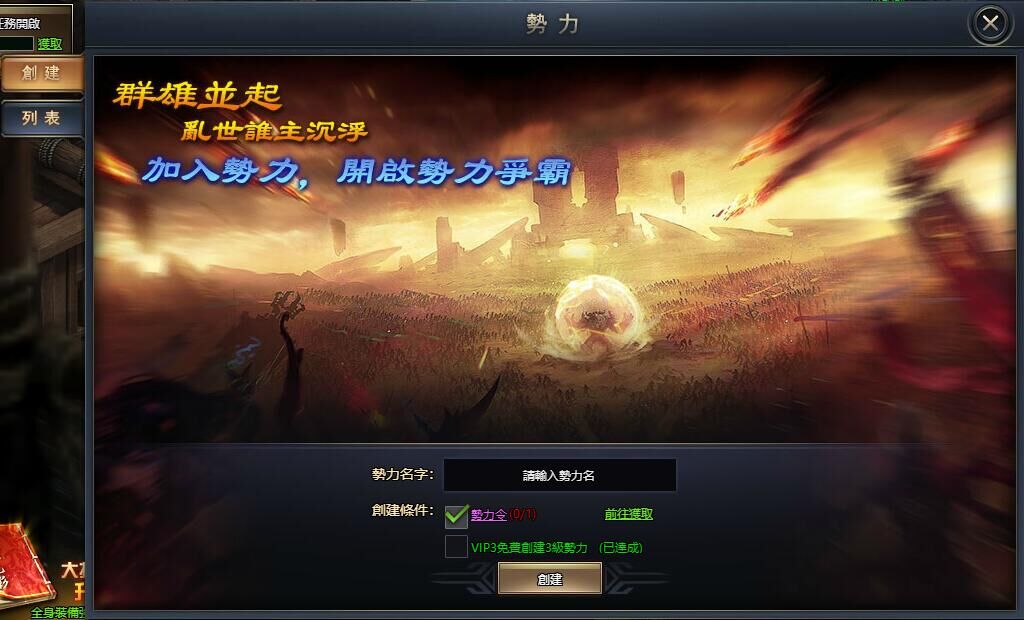The image size is (1024, 620).
Task: Follow the 前往獲取 link
Action: (x=628, y=514)
